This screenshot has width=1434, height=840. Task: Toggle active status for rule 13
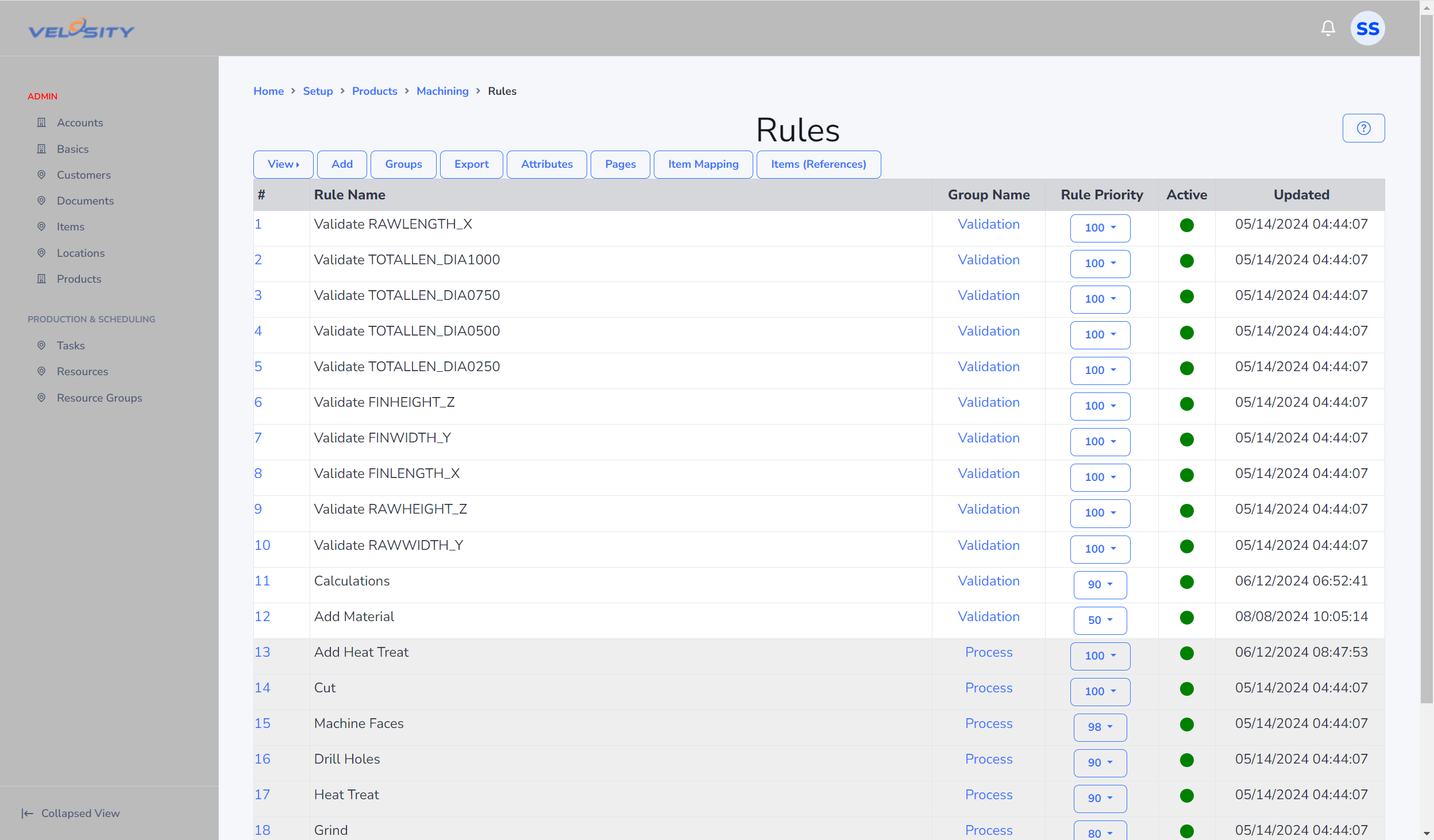pyautogui.click(x=1187, y=652)
